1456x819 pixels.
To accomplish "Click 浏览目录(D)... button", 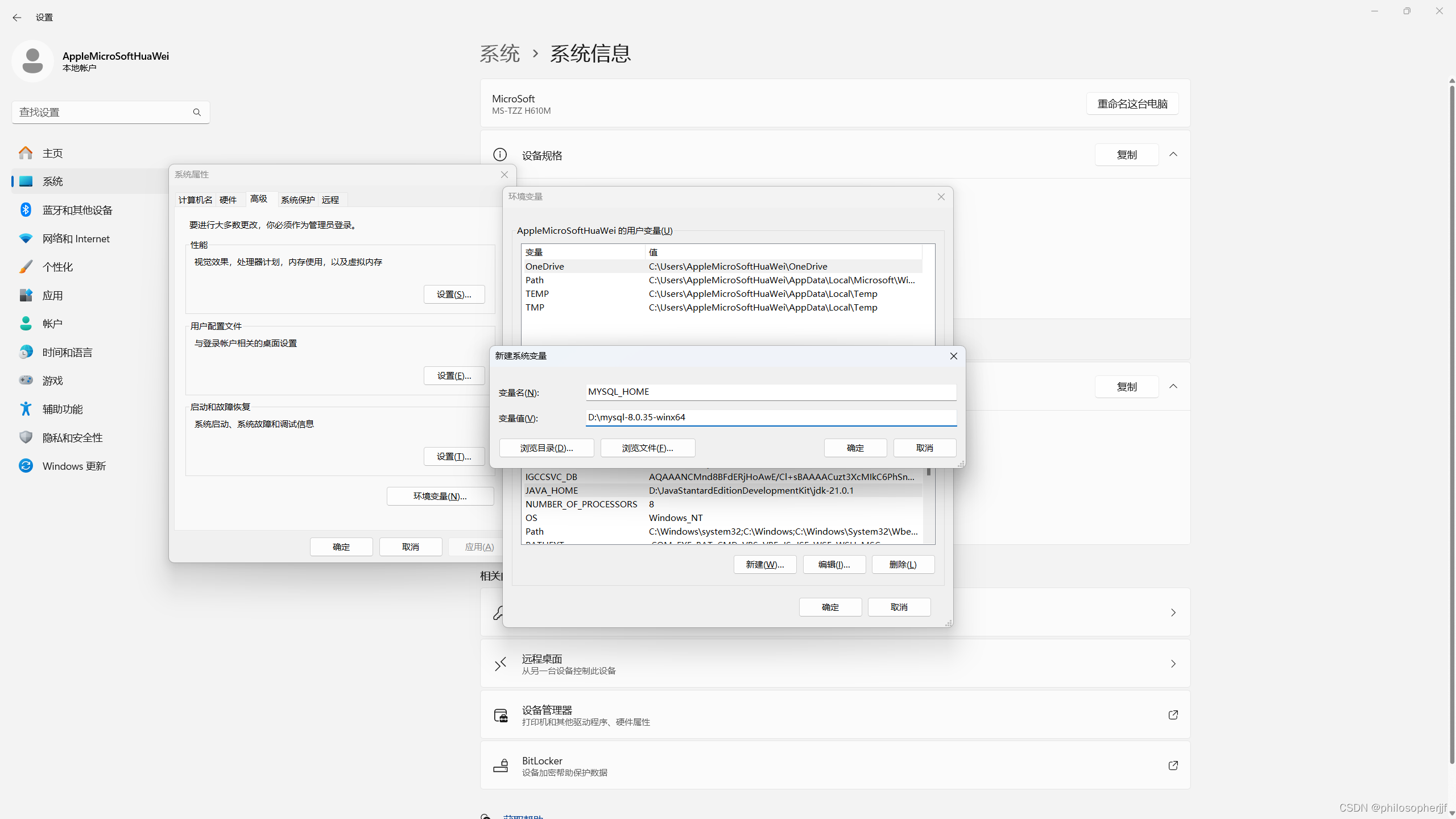I will (547, 448).
